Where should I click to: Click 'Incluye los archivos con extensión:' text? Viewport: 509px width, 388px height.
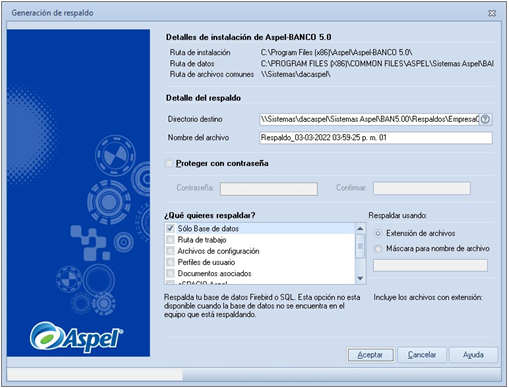click(428, 297)
